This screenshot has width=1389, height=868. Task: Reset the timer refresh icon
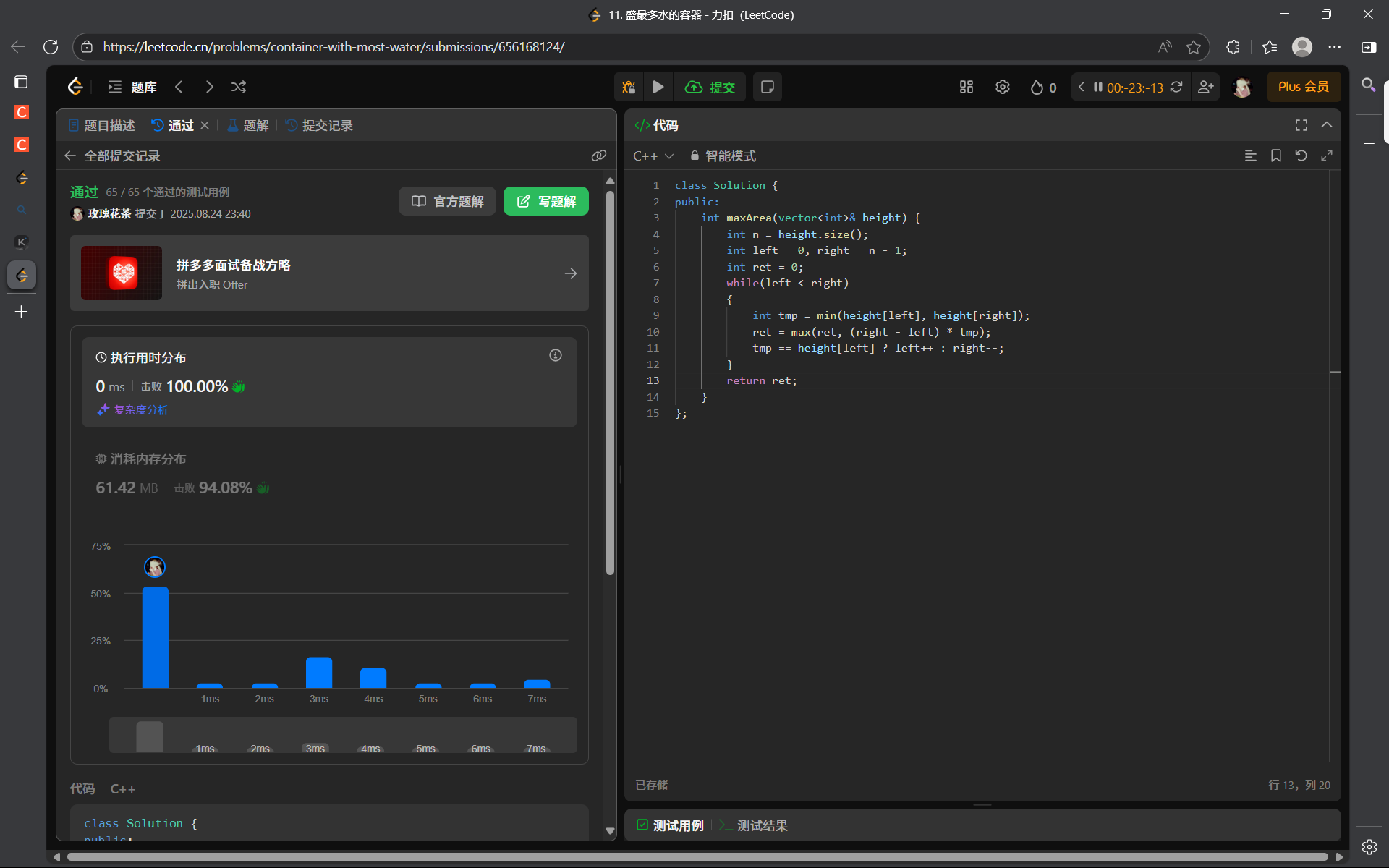(1176, 87)
